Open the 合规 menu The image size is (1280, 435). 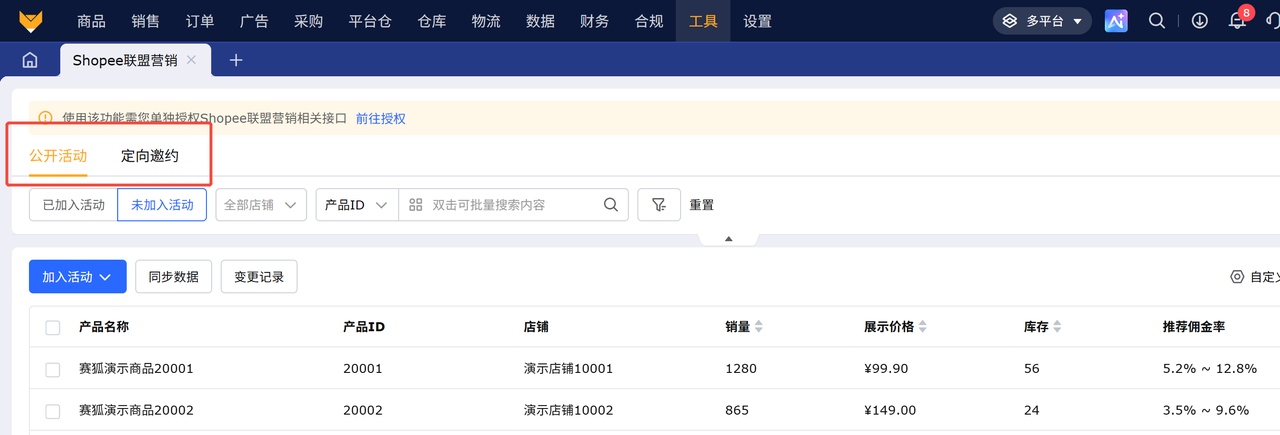coord(649,21)
